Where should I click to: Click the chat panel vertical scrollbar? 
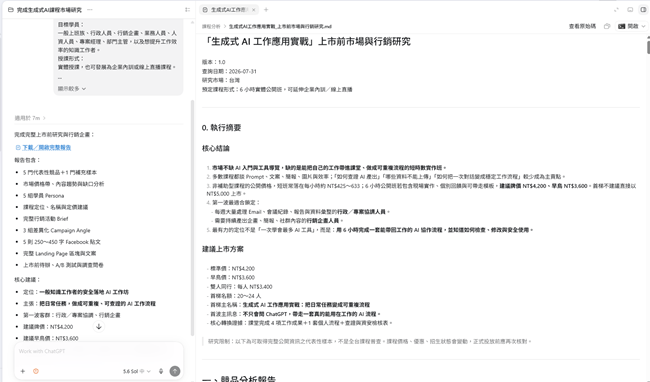192,218
